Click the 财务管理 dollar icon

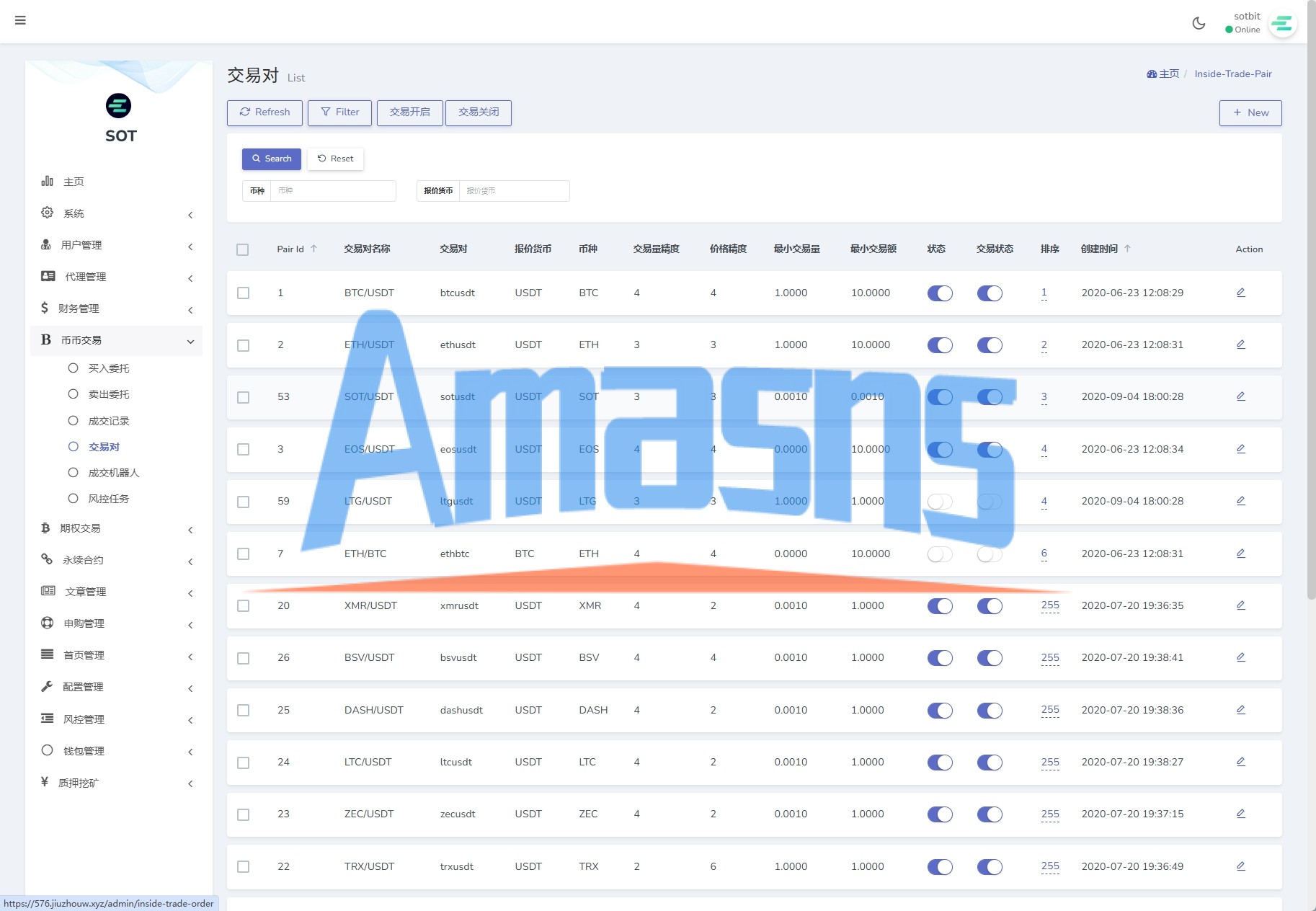[45, 308]
